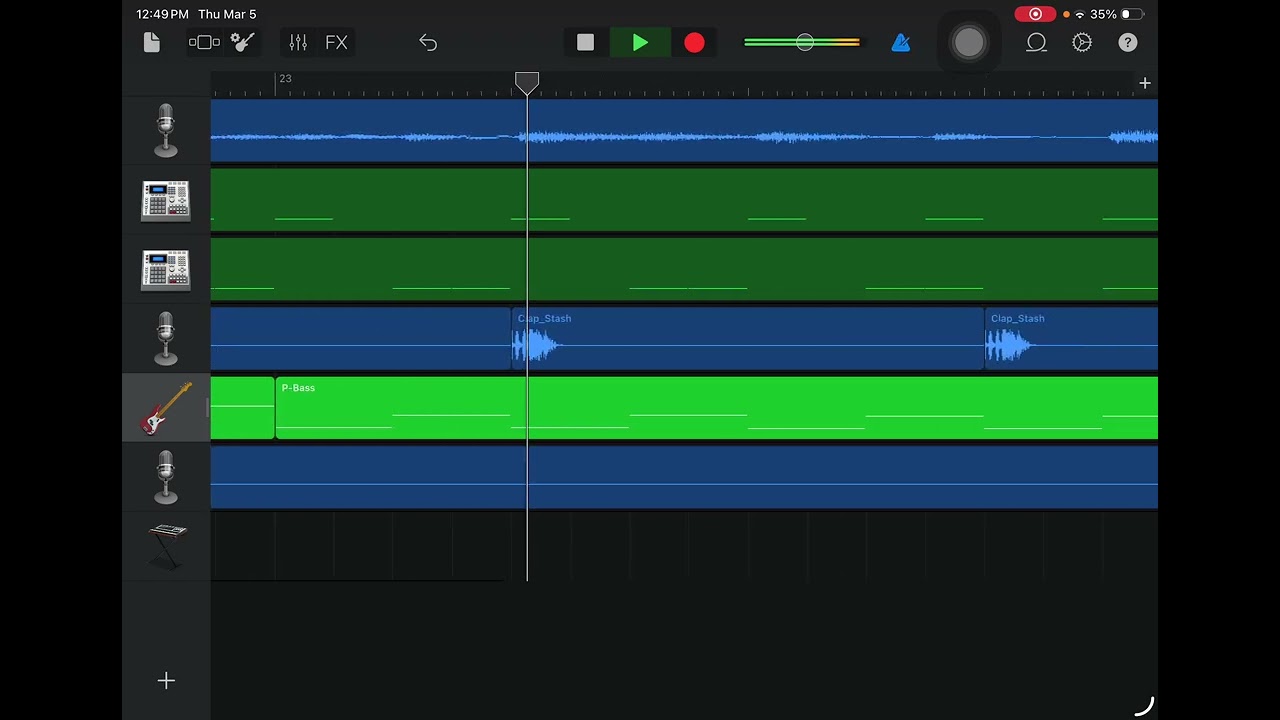Screen dimensions: 1280x720
Task: Undo the last action
Action: [428, 42]
